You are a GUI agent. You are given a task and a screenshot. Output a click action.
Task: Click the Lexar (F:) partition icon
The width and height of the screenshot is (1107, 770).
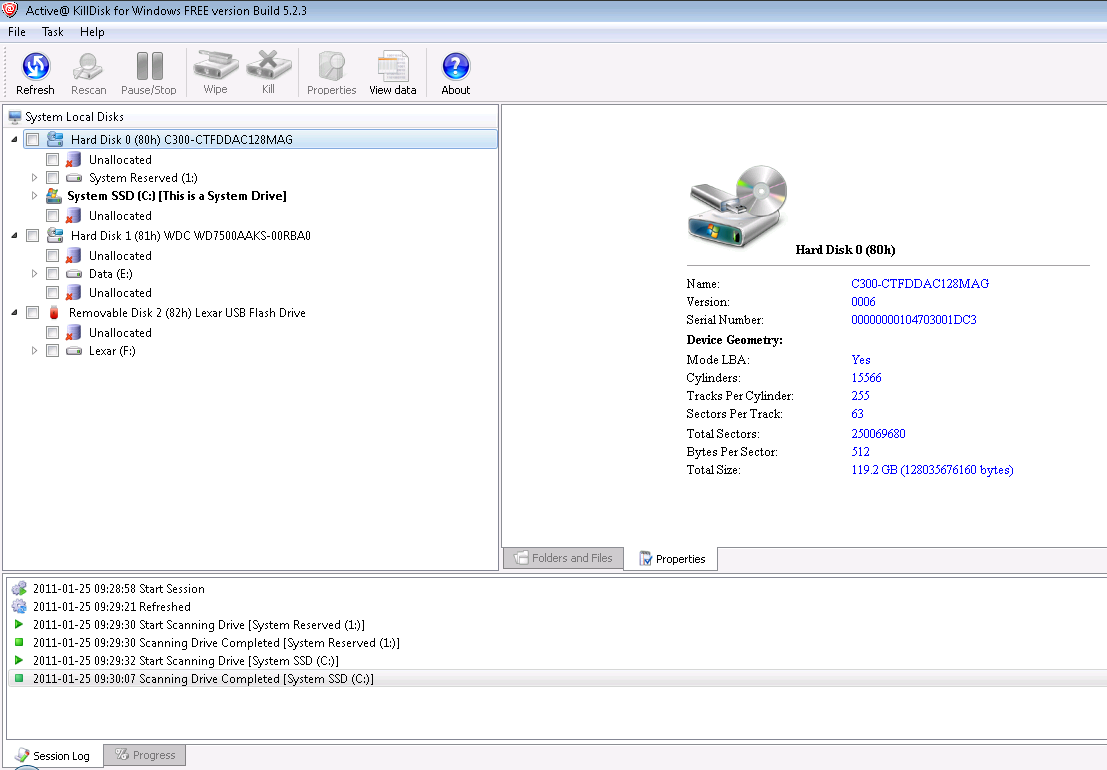click(73, 351)
